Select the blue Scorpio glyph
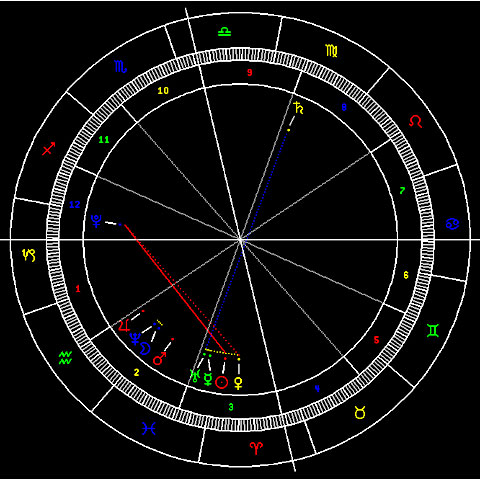The image size is (480, 480). click(x=121, y=66)
